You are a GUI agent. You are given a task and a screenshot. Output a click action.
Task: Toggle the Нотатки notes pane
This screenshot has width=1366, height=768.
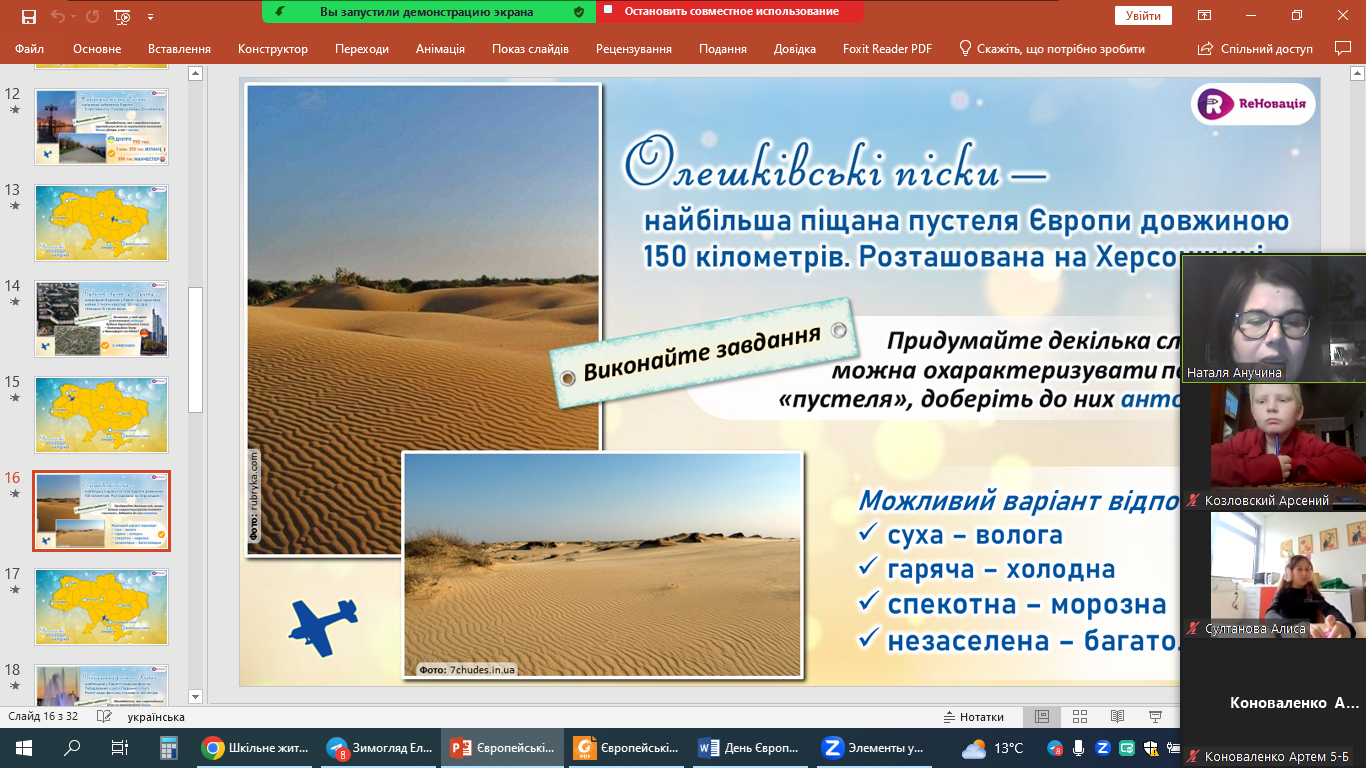974,717
